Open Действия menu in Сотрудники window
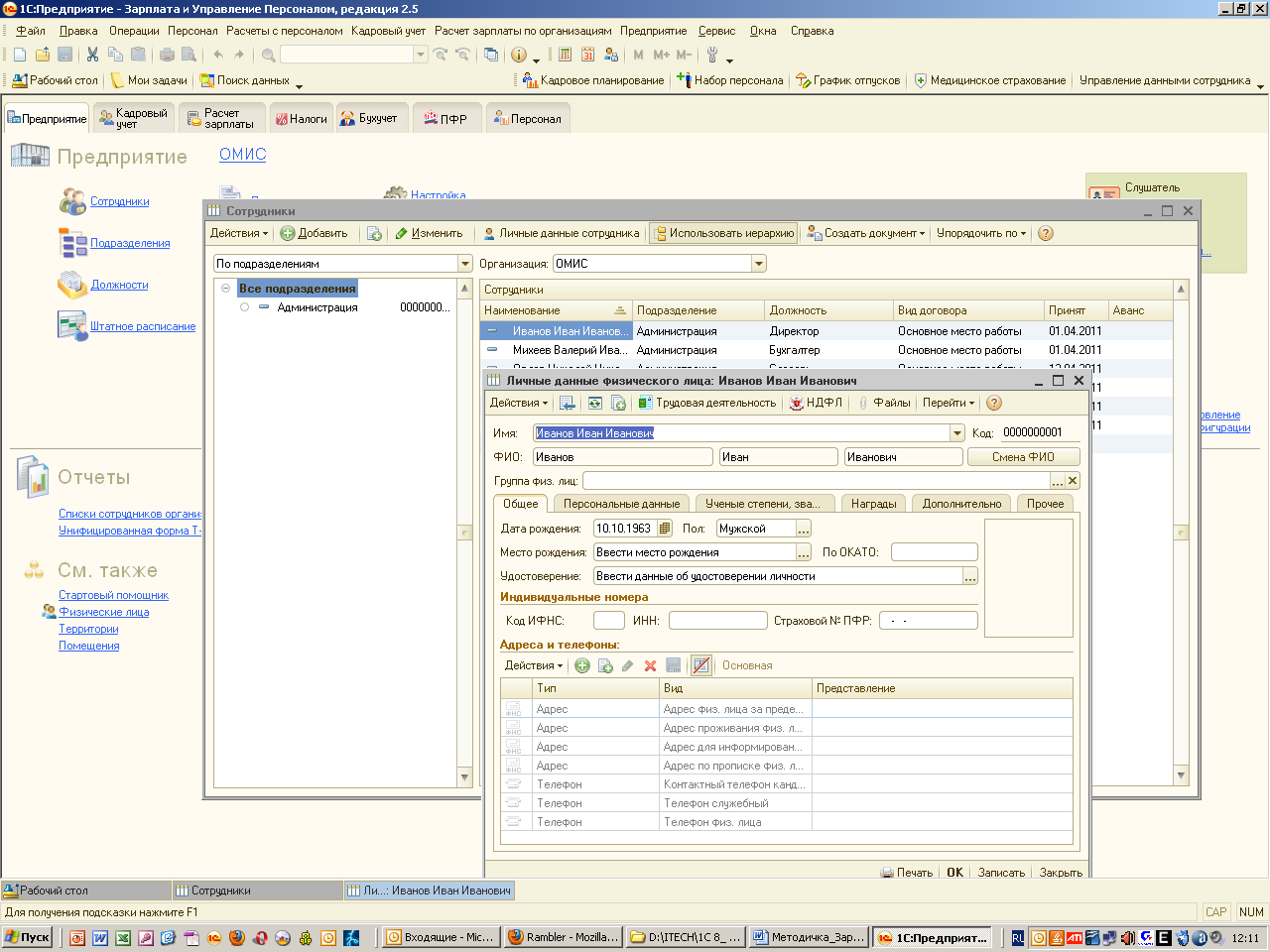 239,233
